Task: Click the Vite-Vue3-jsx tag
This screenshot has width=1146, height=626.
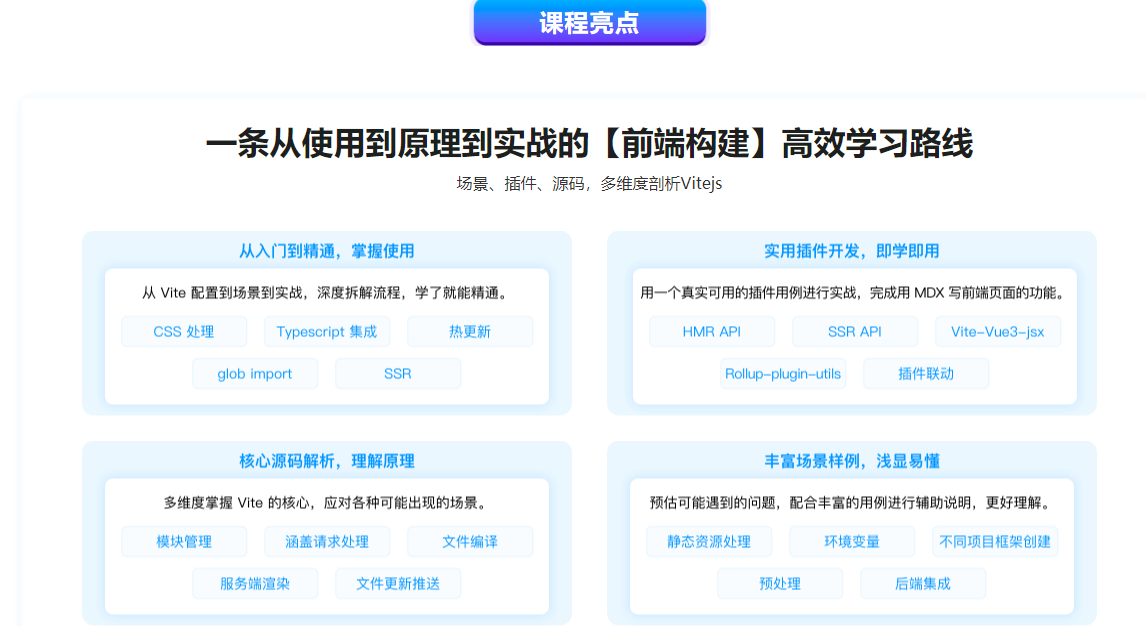Action: point(997,331)
